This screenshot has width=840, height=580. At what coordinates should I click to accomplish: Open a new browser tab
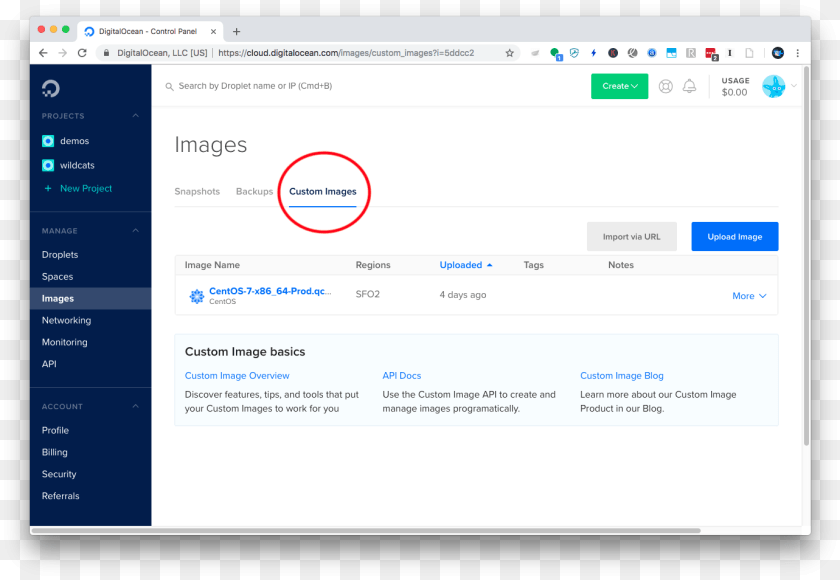click(236, 32)
